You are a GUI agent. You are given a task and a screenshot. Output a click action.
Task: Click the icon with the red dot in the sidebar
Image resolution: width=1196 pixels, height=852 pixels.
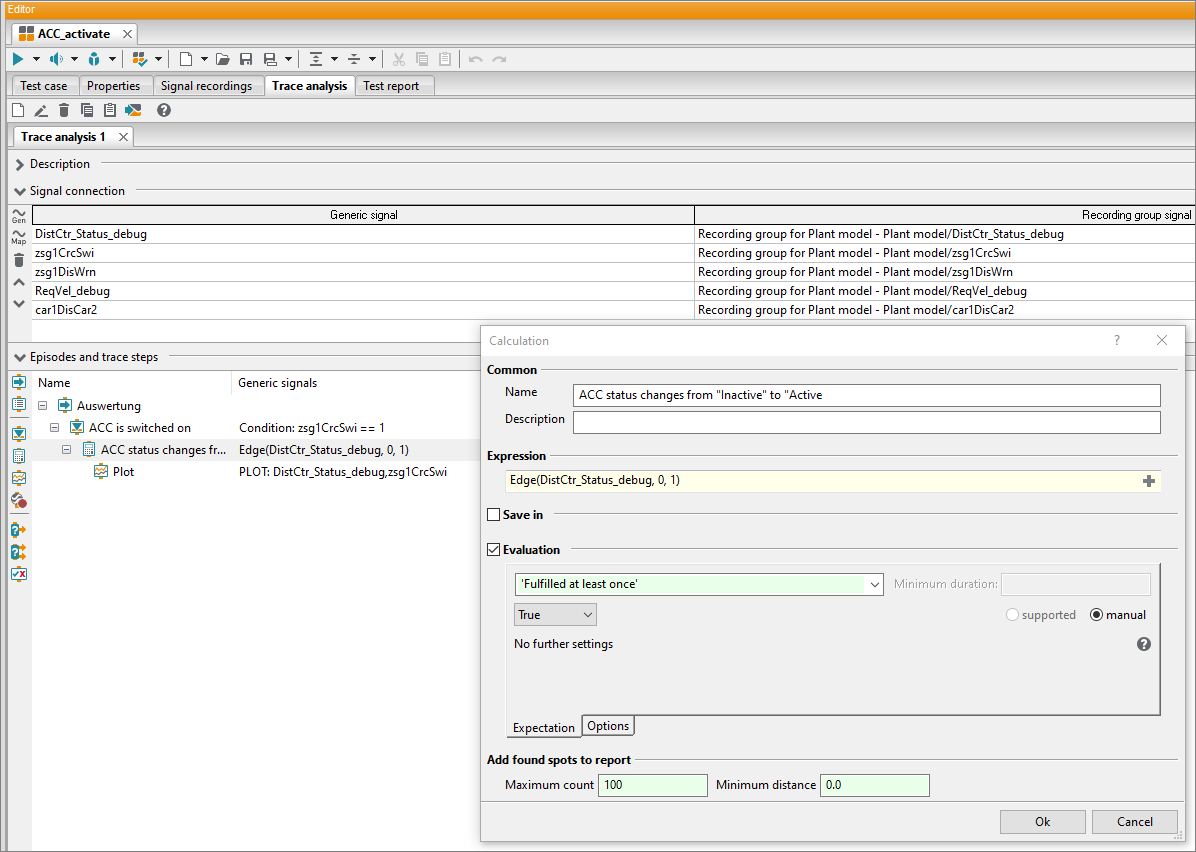point(19,500)
